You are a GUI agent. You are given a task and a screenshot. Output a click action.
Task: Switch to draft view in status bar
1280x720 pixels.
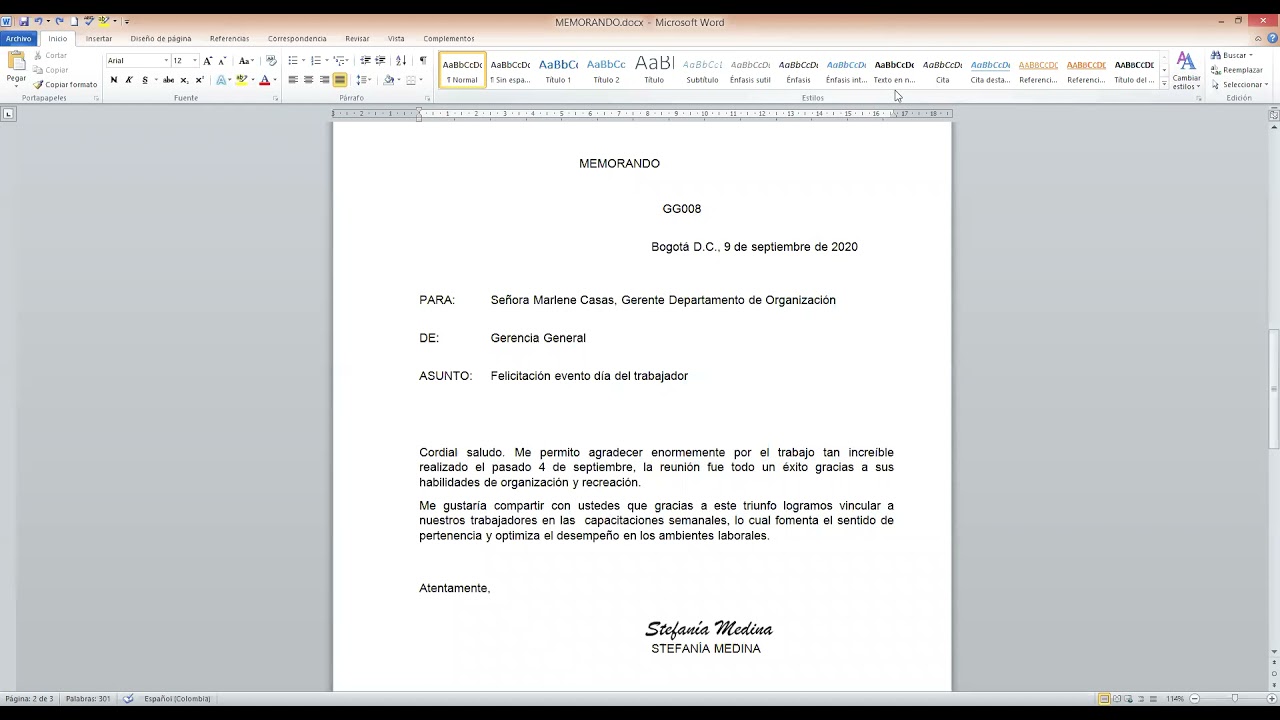1153,699
